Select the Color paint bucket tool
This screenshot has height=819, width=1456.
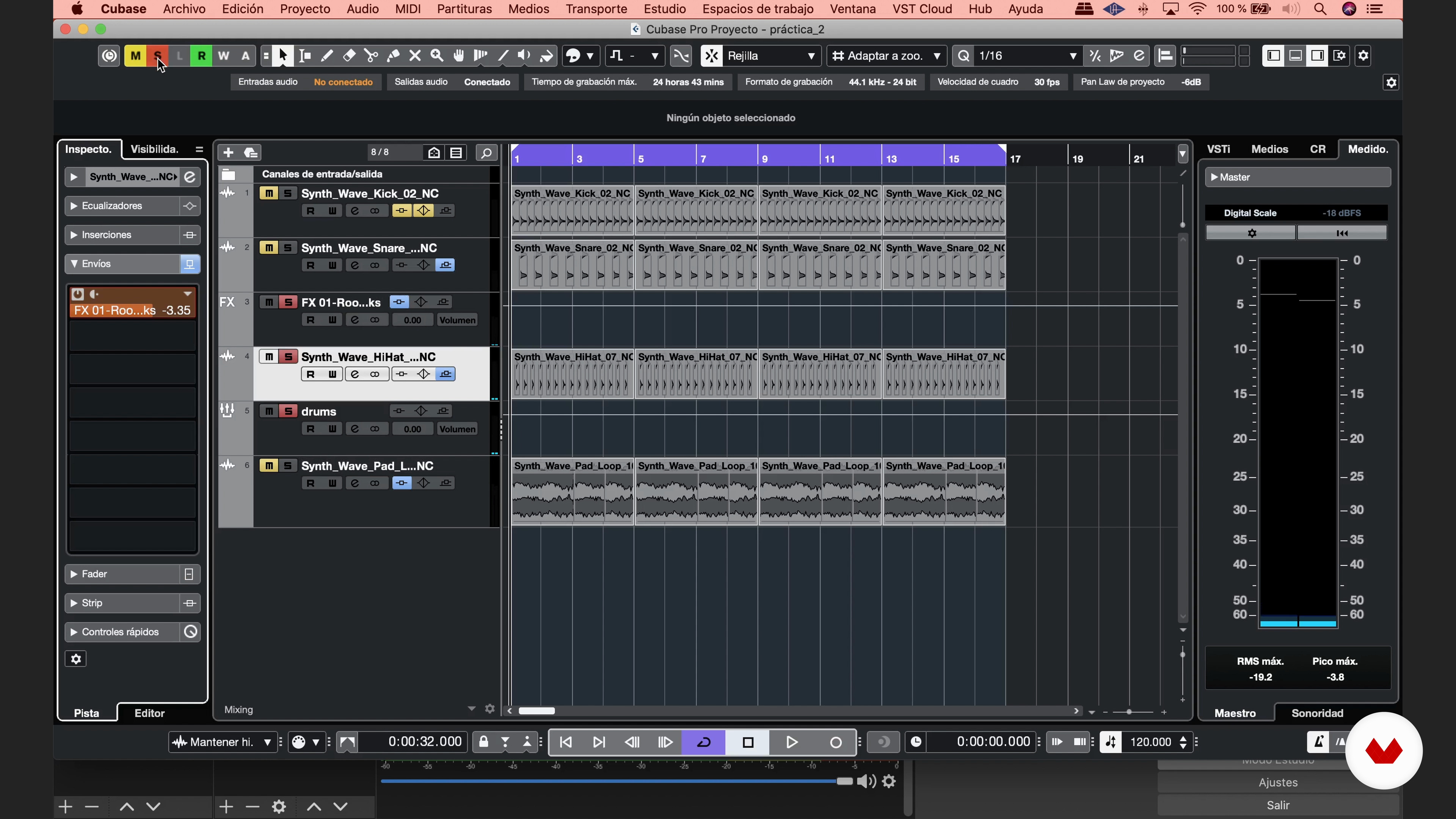(x=546, y=55)
